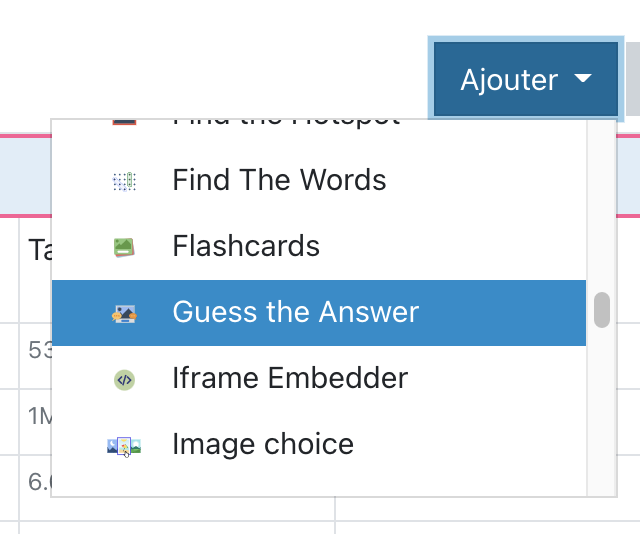Click the Iframe Embedder code icon
Image resolution: width=640 pixels, height=534 pixels.
pyautogui.click(x=124, y=379)
